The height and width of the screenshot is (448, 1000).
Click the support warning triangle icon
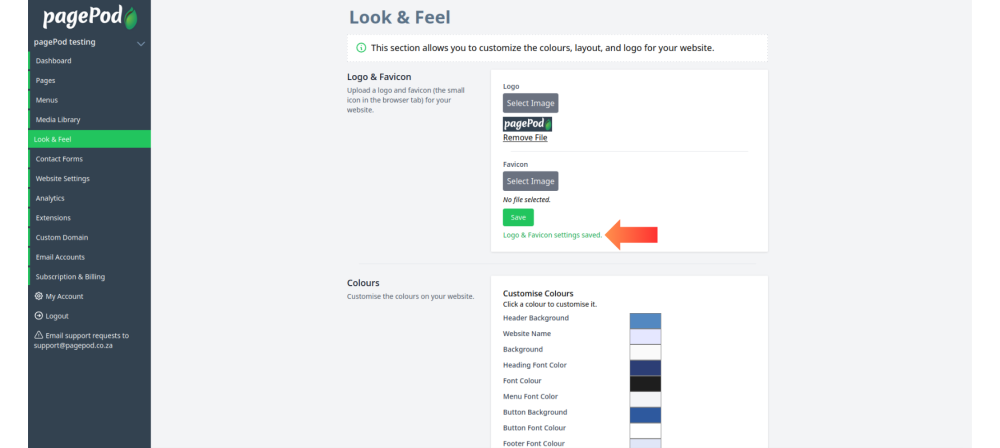tap(39, 335)
